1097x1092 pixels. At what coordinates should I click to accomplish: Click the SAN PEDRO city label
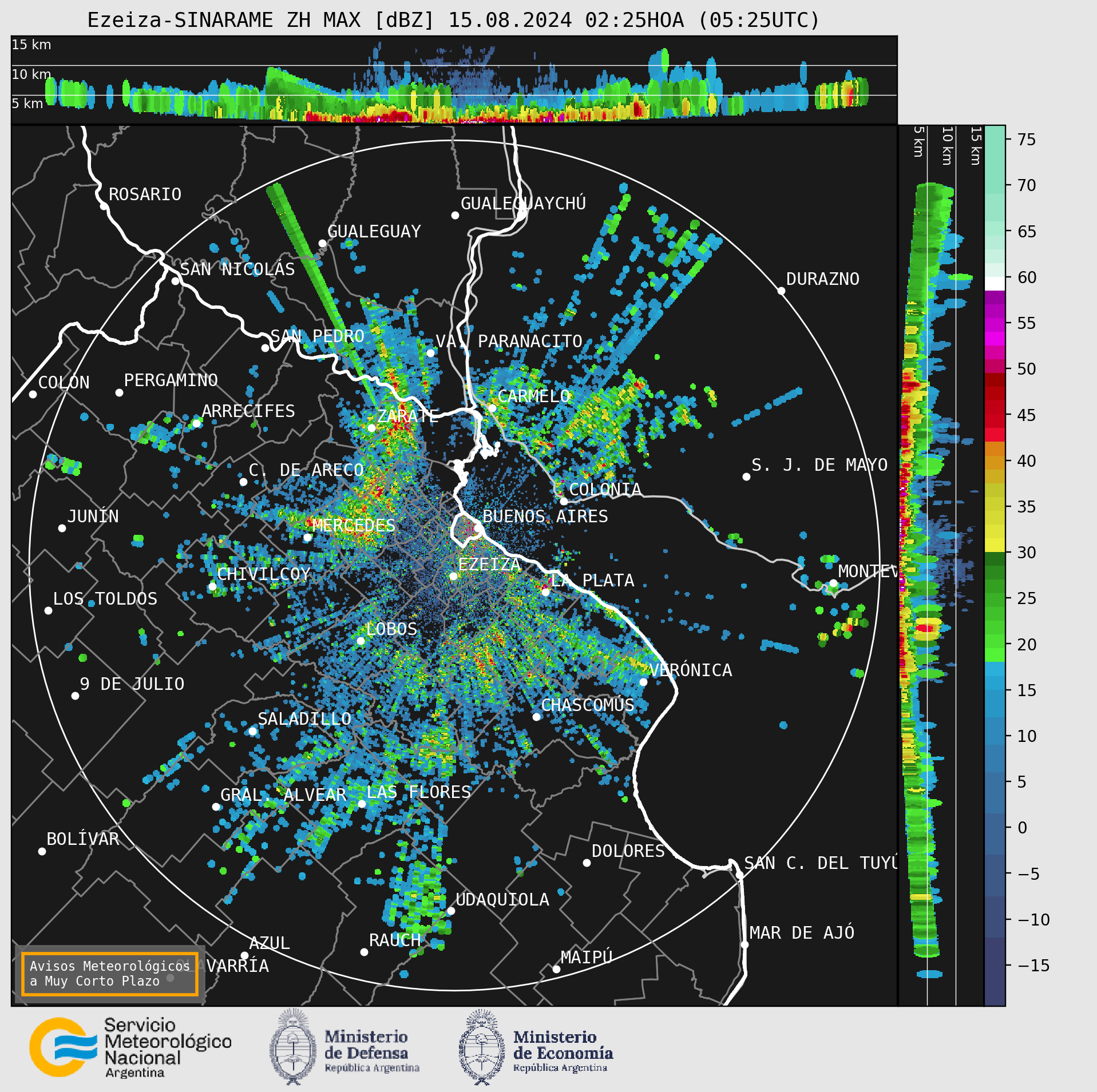(317, 336)
